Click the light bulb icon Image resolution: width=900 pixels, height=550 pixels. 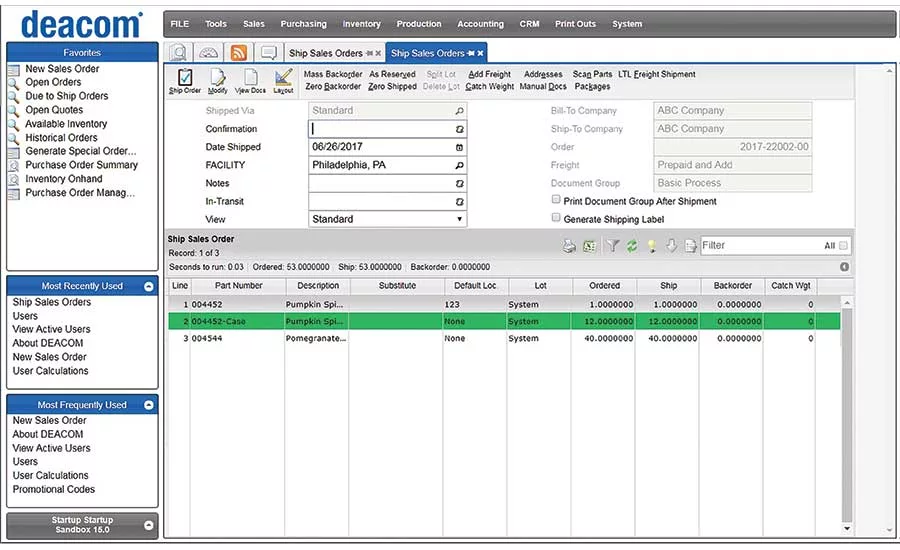[651, 246]
